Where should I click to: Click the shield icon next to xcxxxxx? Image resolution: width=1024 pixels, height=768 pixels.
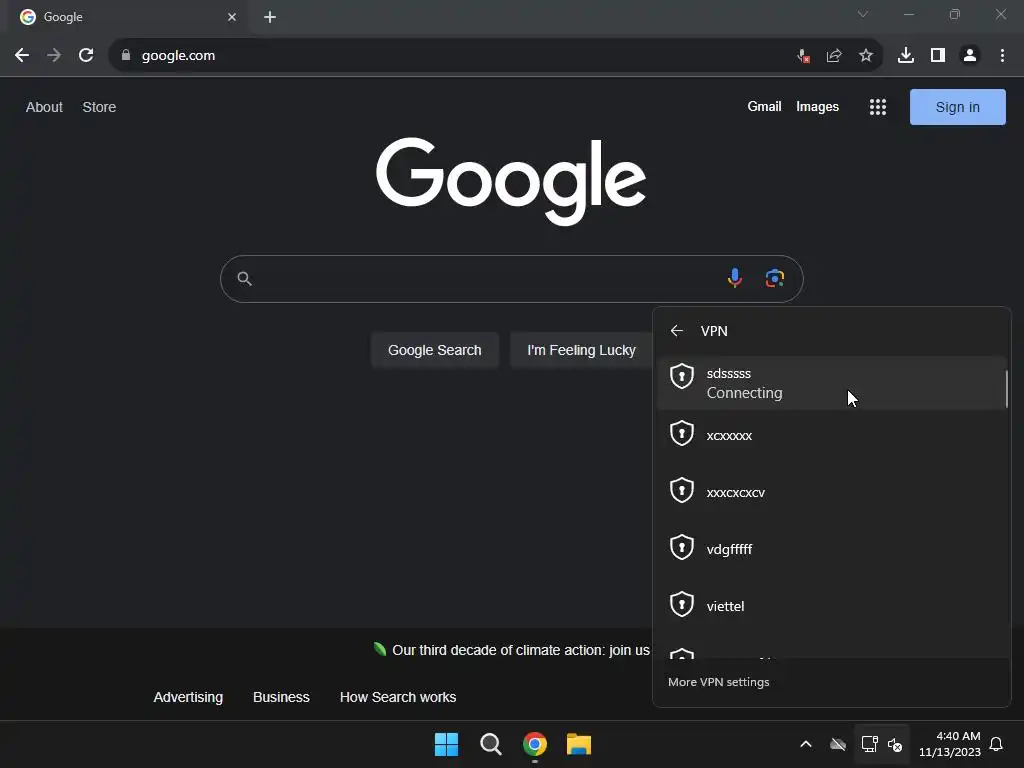click(682, 433)
